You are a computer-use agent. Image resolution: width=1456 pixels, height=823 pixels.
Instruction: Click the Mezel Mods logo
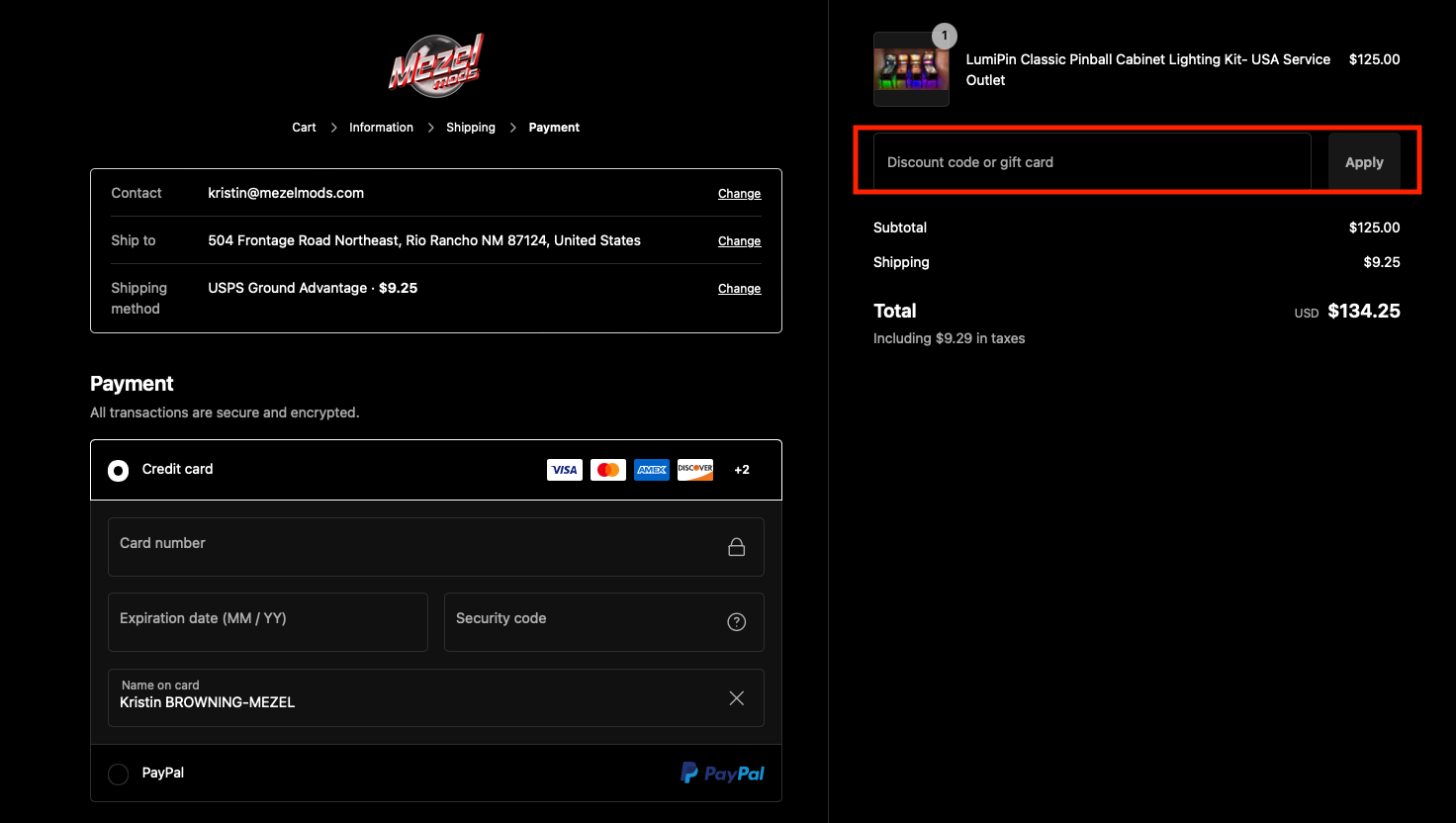click(x=436, y=65)
